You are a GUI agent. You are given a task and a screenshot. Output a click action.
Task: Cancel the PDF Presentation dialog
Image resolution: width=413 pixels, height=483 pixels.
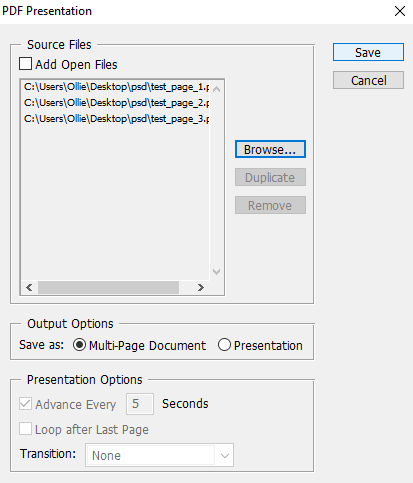click(368, 80)
